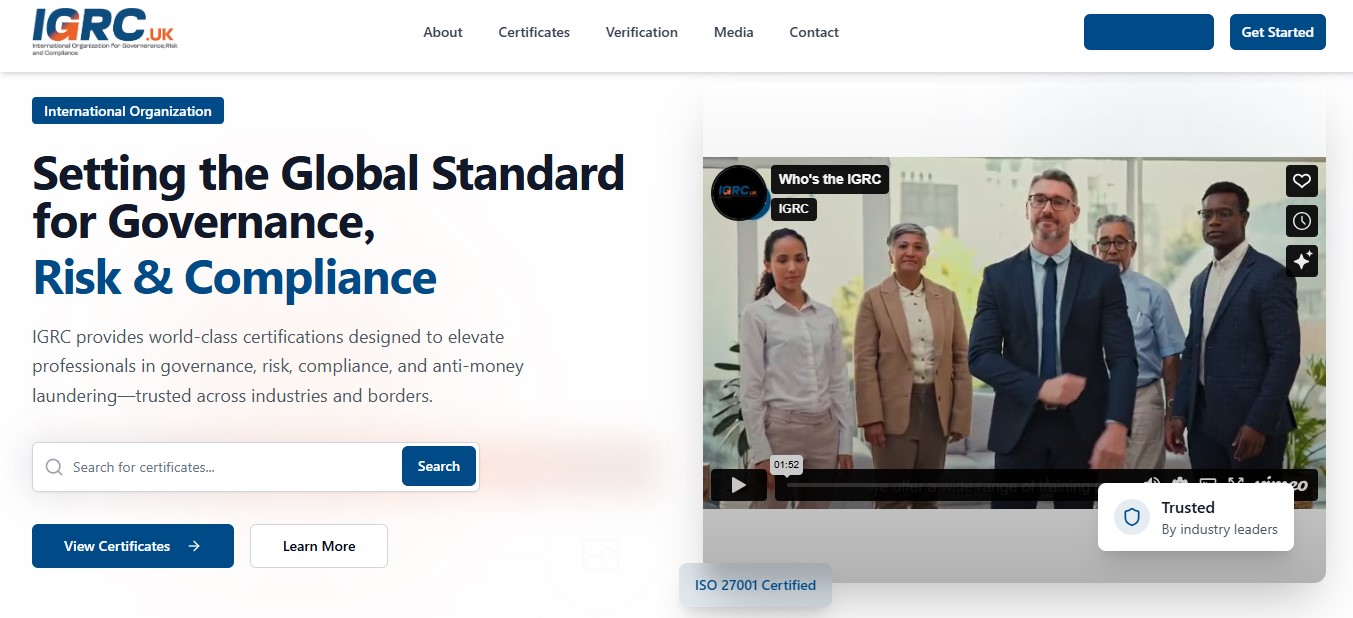Mute the video volume icon
Viewport: 1353px width, 618px height.
click(1152, 483)
